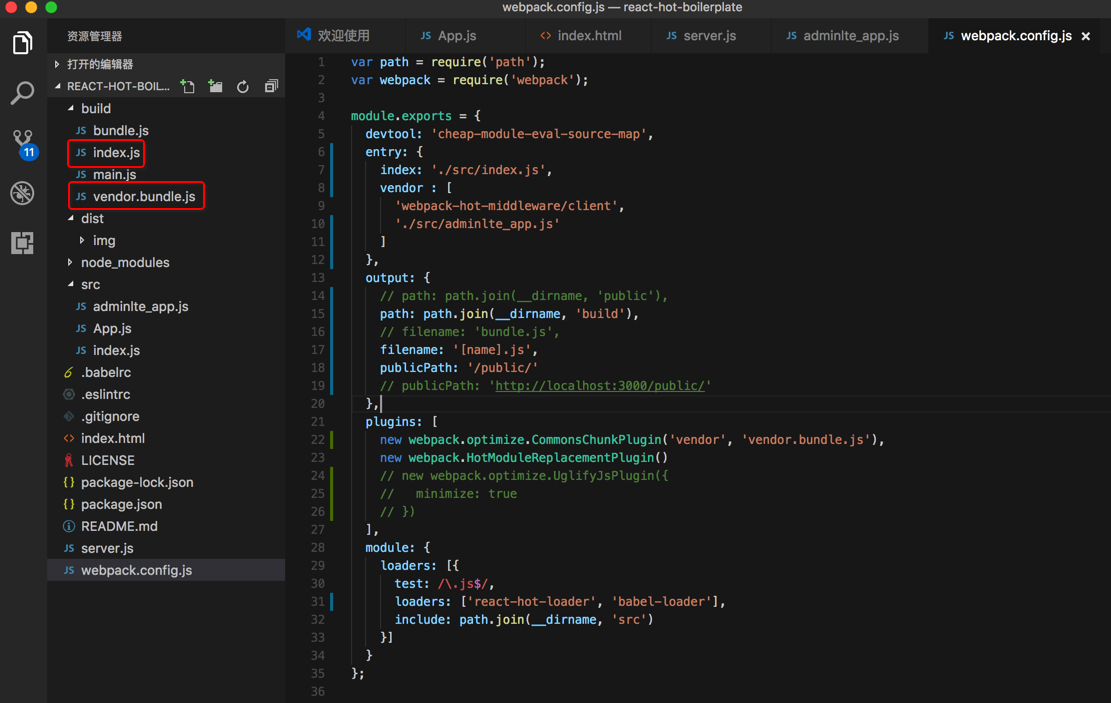This screenshot has width=1111, height=703.
Task: Open the localhost:3000 public link
Action: [600, 386]
